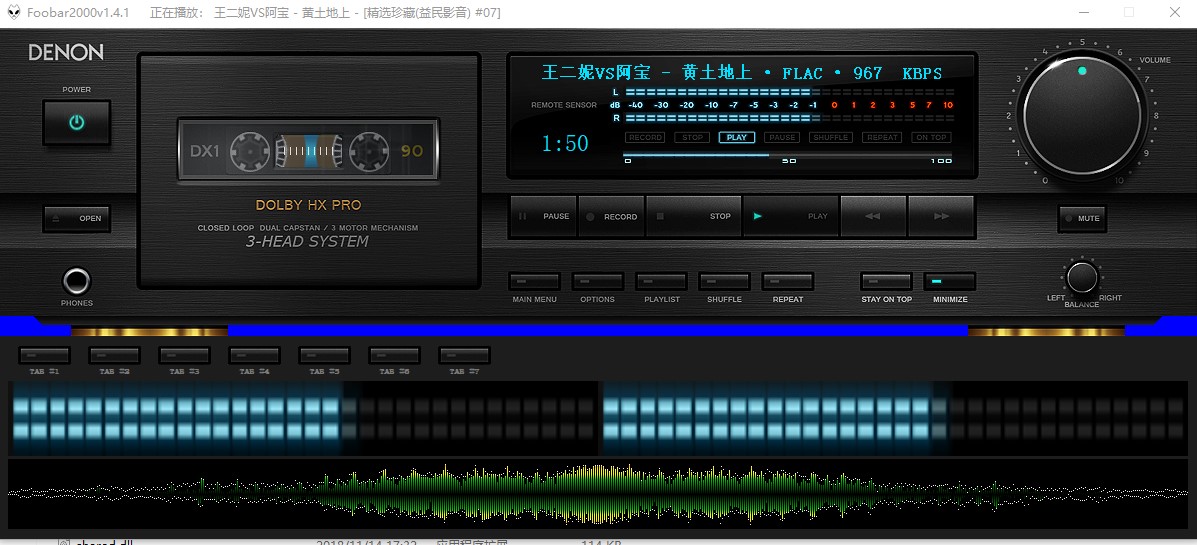Click the SHUFFLE indicator in the display
Screen dimensions: 1197x545
[x=831, y=137]
